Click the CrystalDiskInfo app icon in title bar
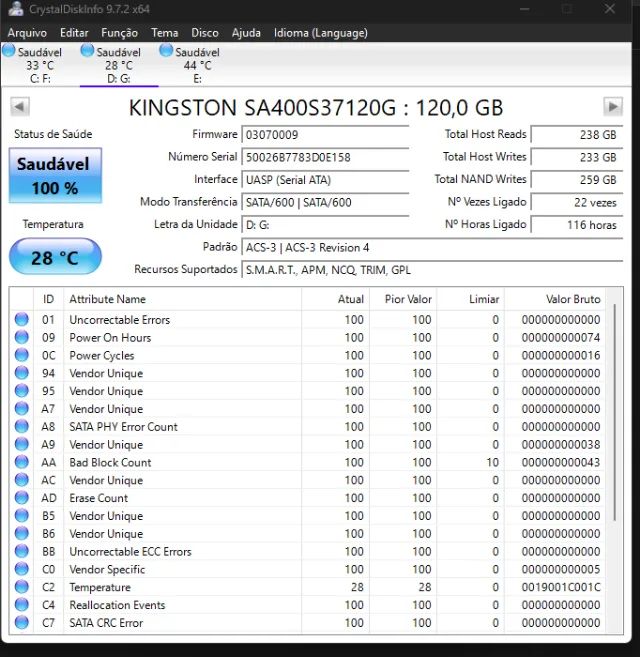 click(16, 9)
